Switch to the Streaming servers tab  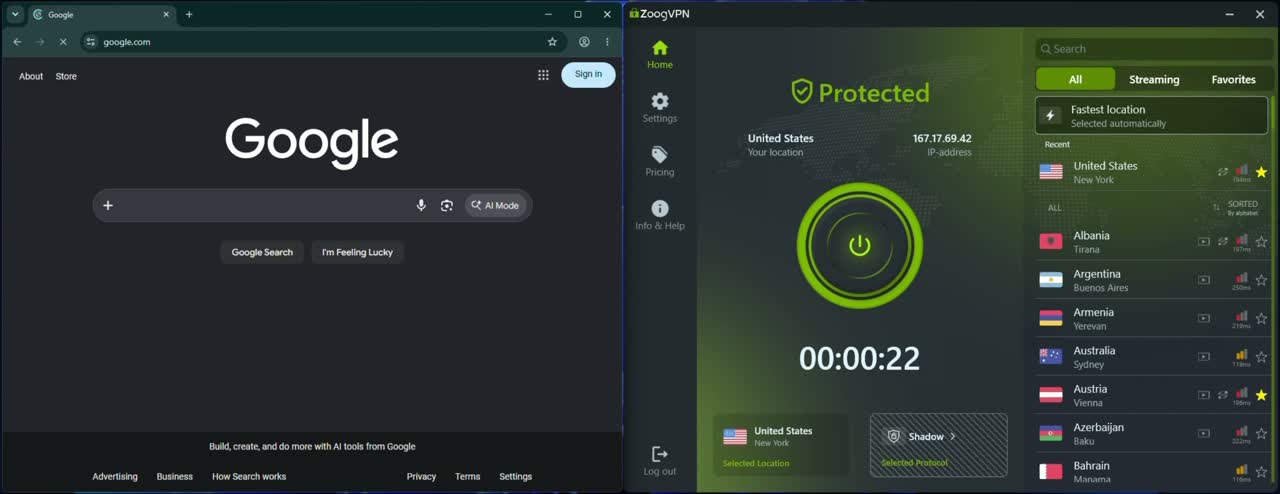(1154, 79)
